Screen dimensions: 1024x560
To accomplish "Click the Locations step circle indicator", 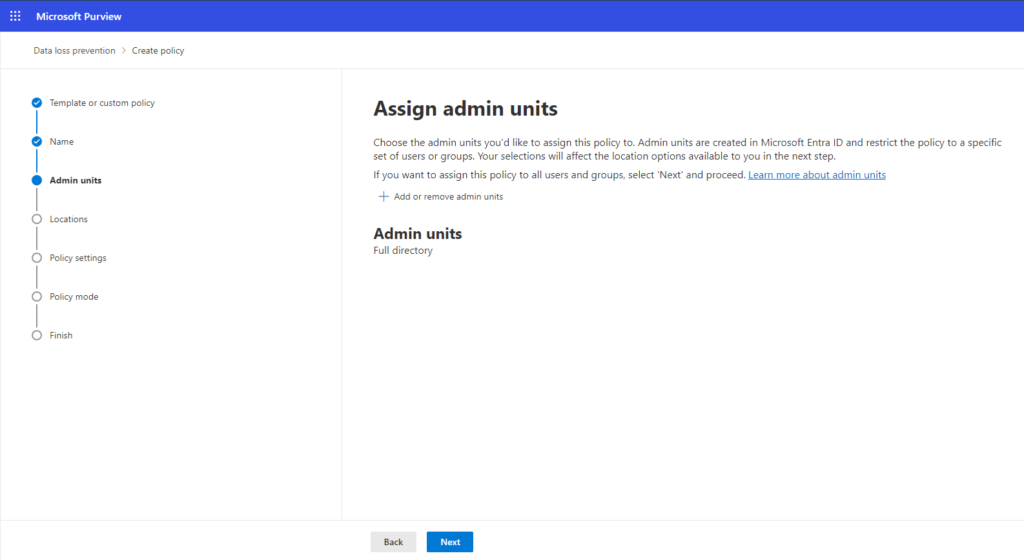I will click(37, 219).
